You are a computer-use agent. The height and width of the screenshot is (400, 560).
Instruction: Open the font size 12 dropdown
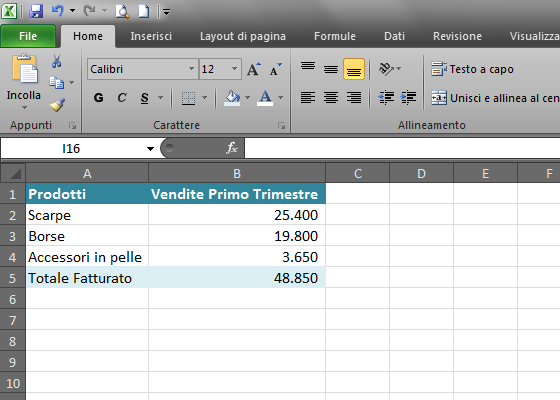234,69
